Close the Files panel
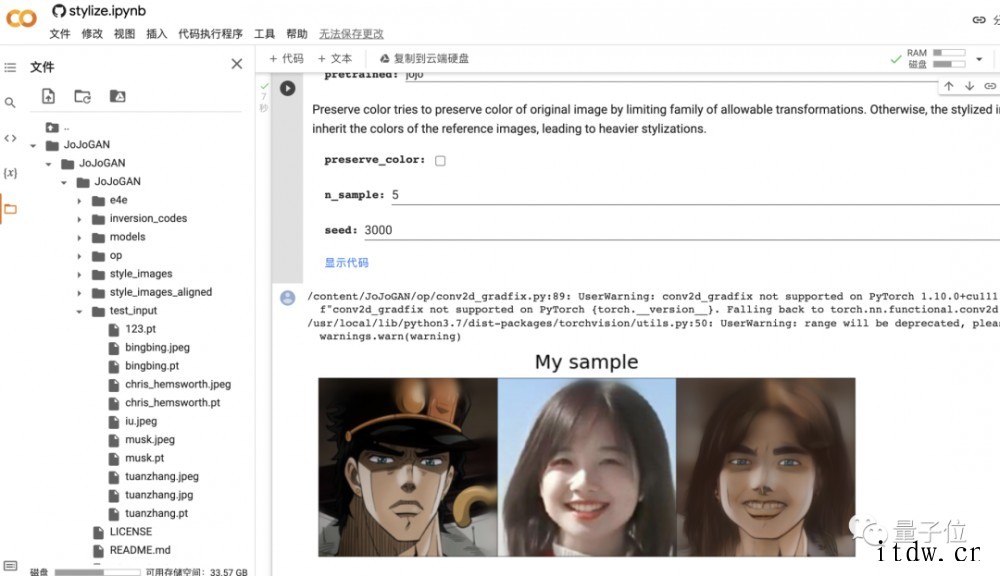1000x576 pixels. click(x=237, y=64)
